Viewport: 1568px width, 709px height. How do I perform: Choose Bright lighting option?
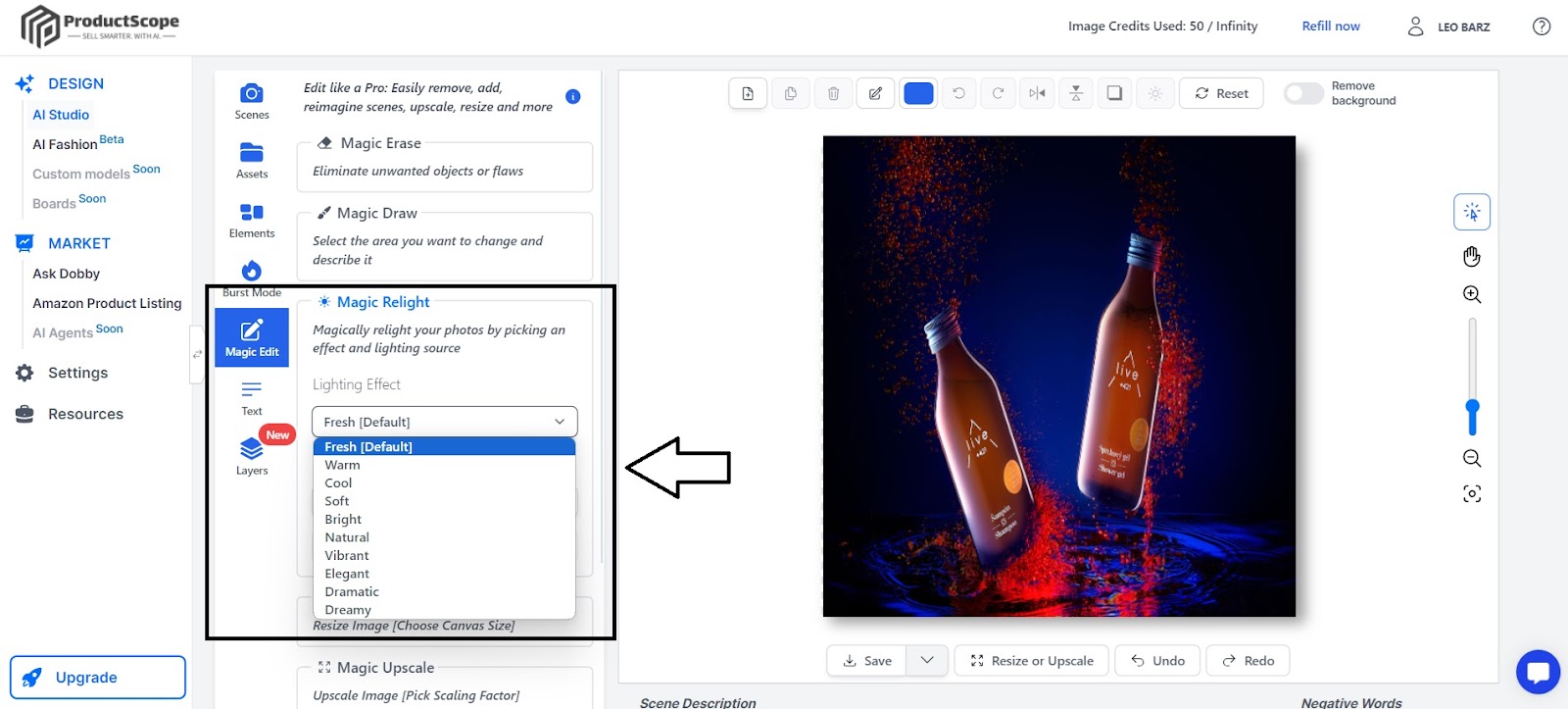(x=444, y=519)
